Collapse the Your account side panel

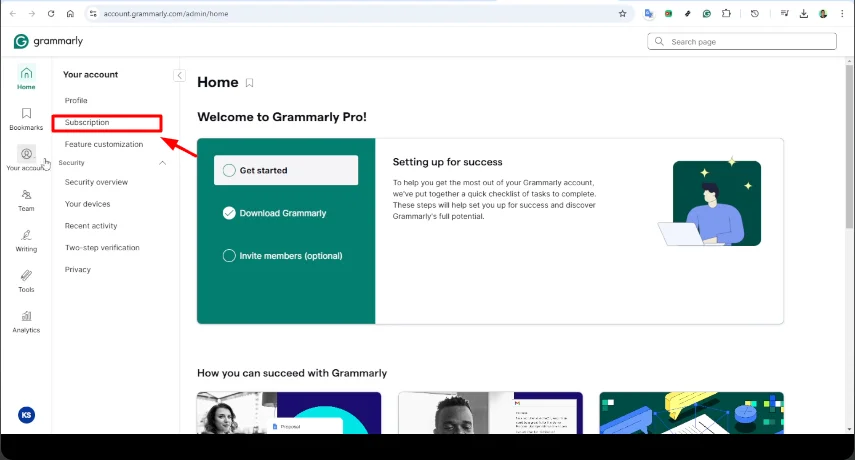pyautogui.click(x=179, y=75)
